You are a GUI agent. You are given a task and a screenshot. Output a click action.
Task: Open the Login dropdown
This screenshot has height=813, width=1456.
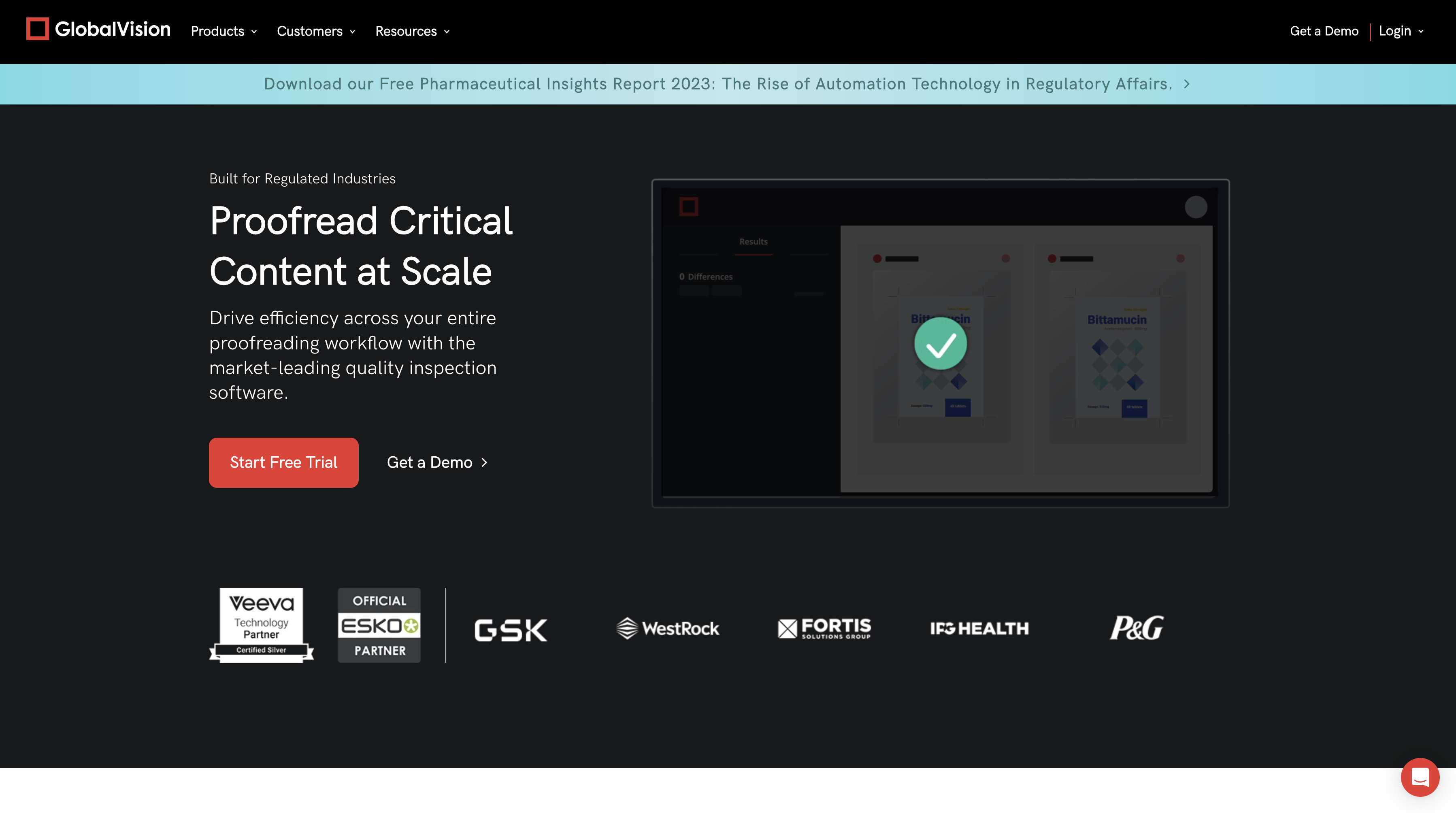point(1401,31)
